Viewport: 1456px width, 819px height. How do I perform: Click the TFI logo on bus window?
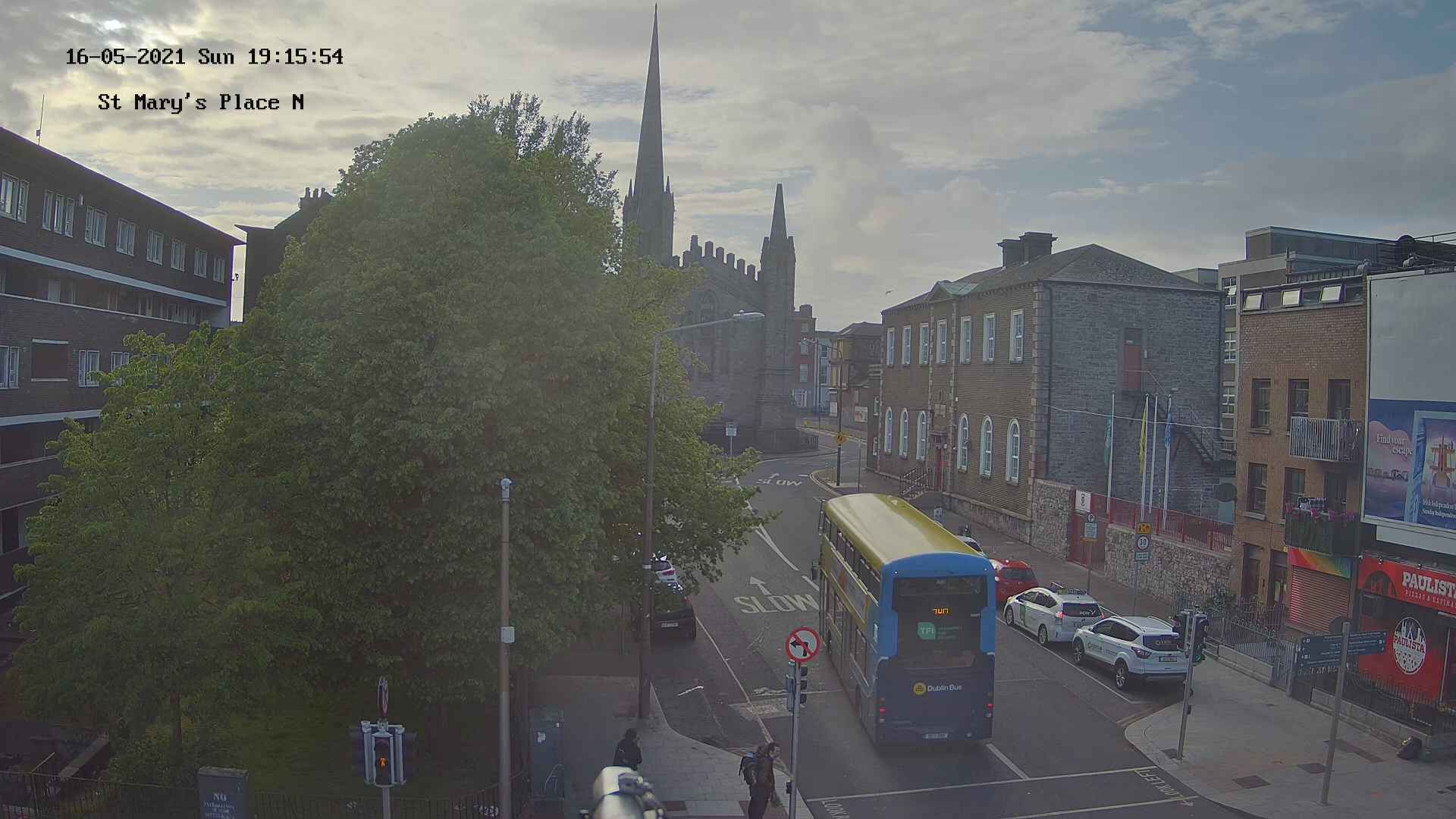click(926, 629)
